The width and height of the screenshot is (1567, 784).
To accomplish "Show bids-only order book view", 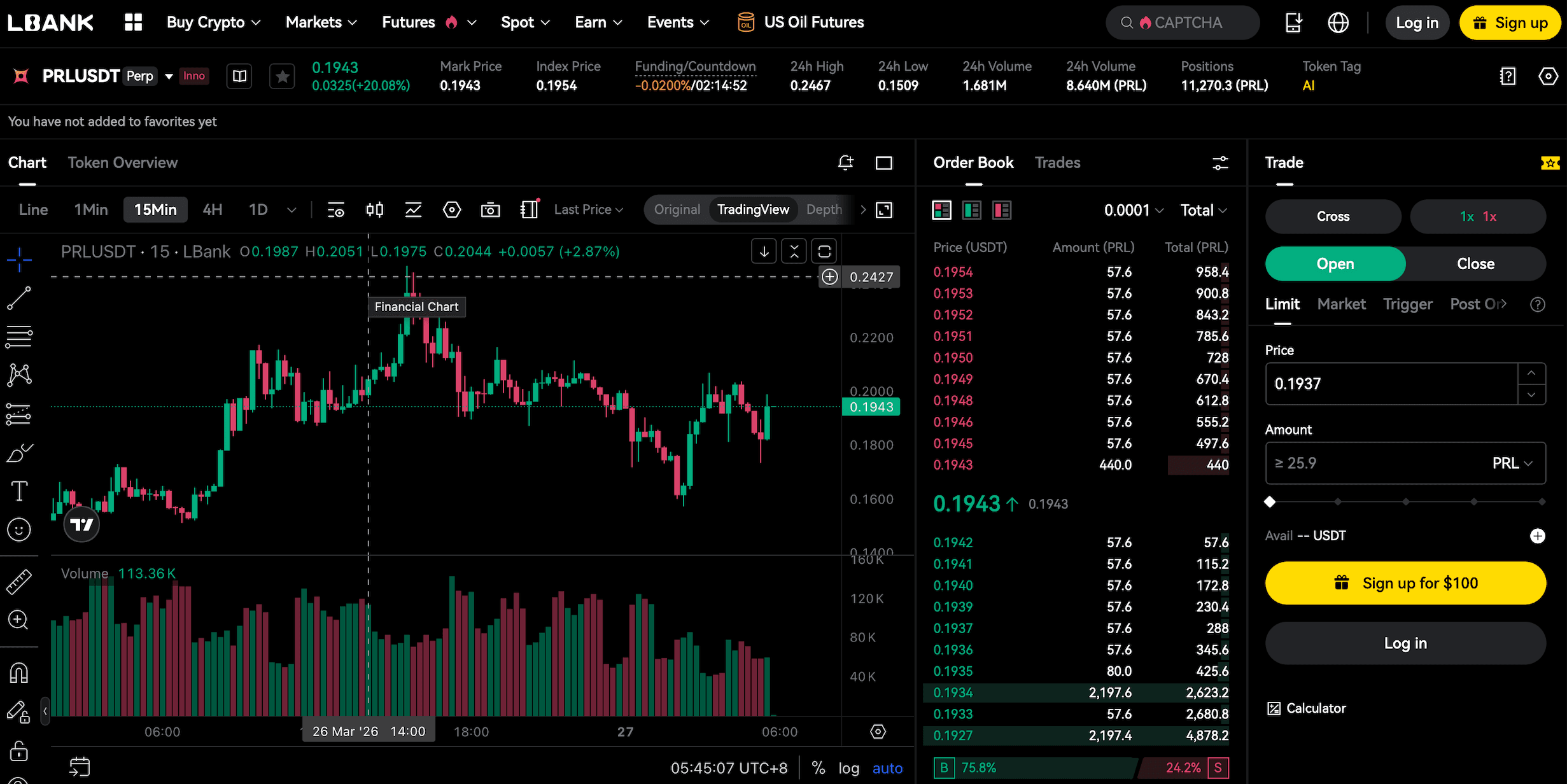I will 972,210.
